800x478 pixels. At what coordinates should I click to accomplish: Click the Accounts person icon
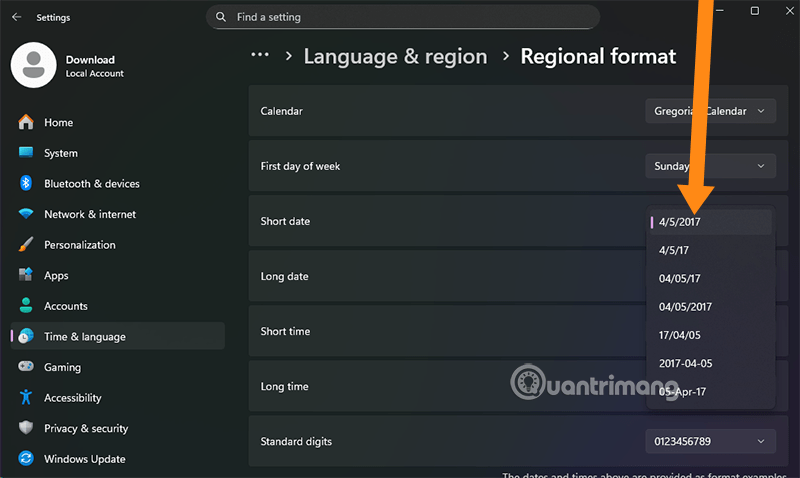pyautogui.click(x=26, y=306)
